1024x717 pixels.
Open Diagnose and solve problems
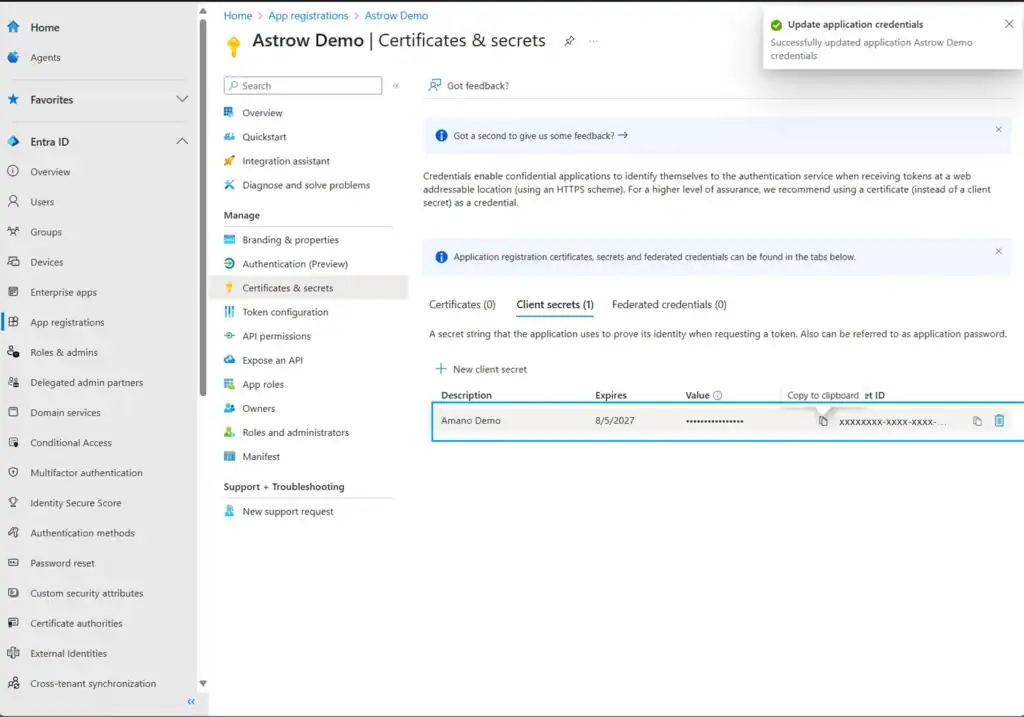(x=306, y=185)
